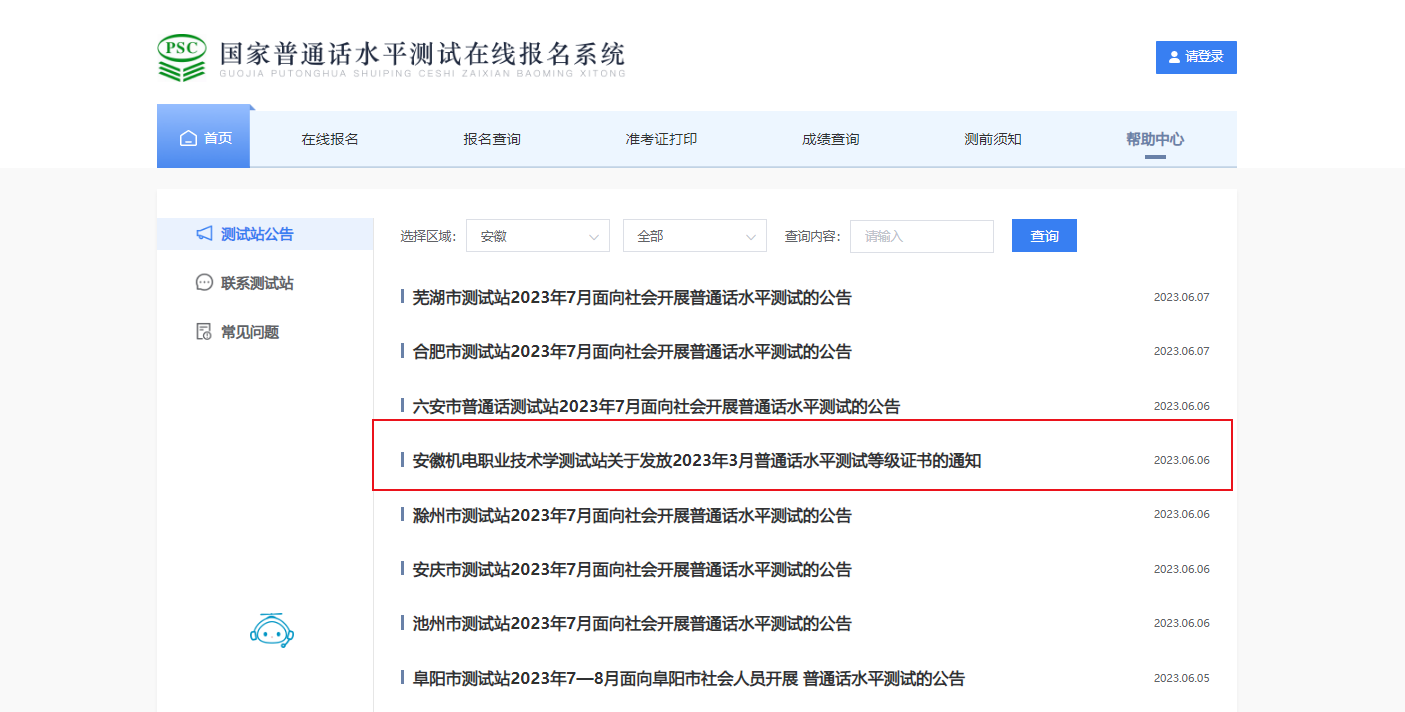Open 安徽机电职业技术学 certificate notice
This screenshot has width=1405, height=712.
pyautogui.click(x=696, y=460)
